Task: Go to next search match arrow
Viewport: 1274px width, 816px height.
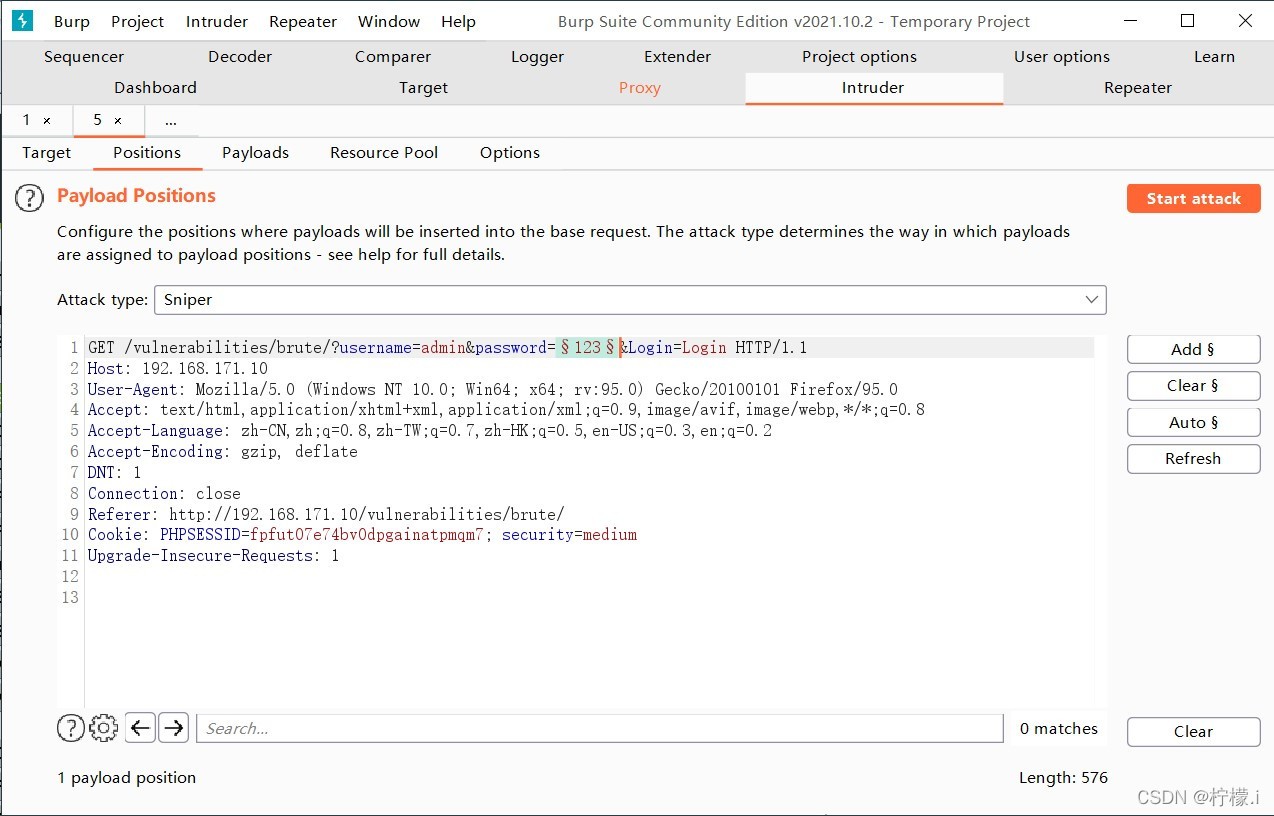Action: [x=174, y=728]
